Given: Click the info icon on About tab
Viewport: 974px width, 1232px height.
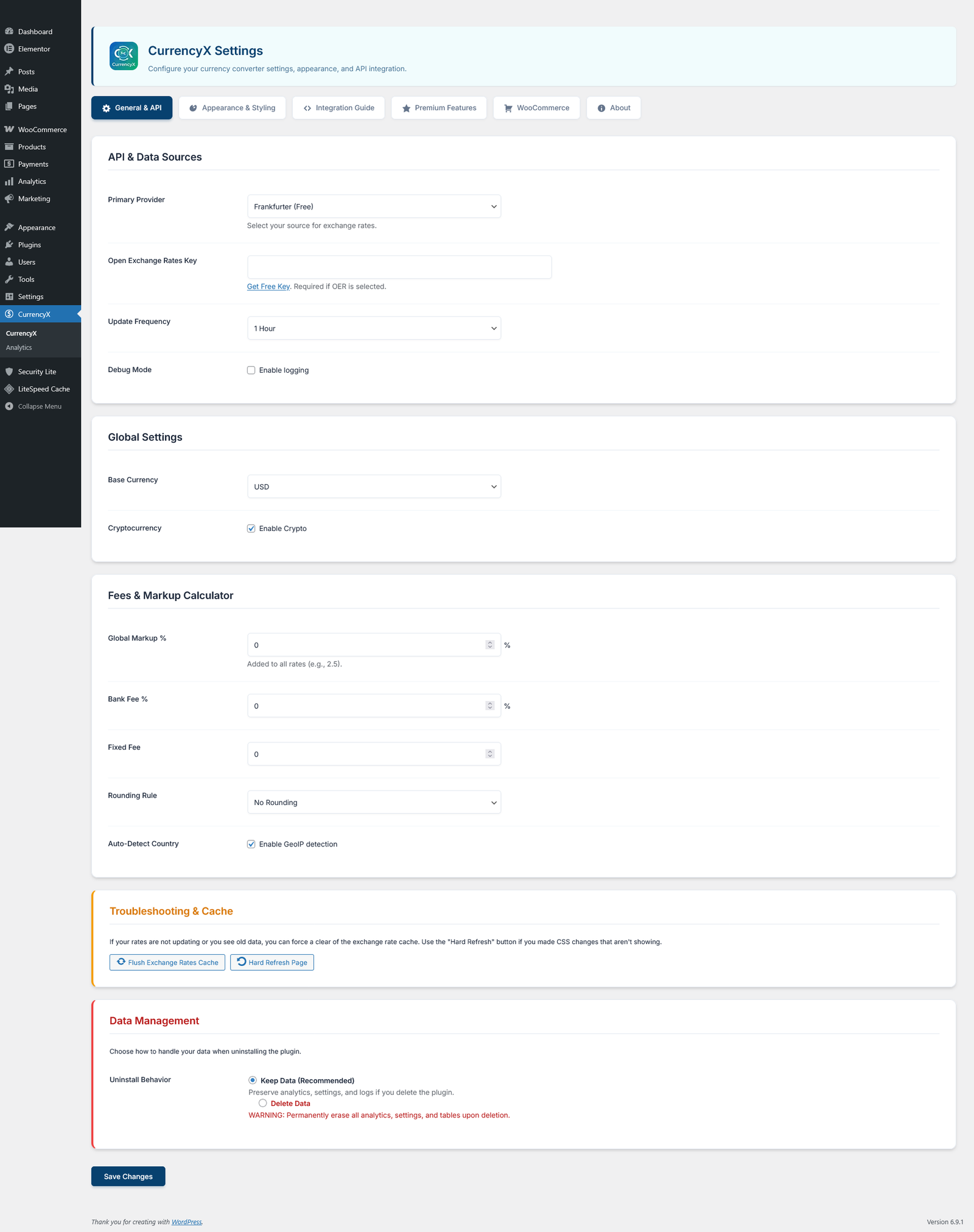Looking at the screenshot, I should (601, 108).
